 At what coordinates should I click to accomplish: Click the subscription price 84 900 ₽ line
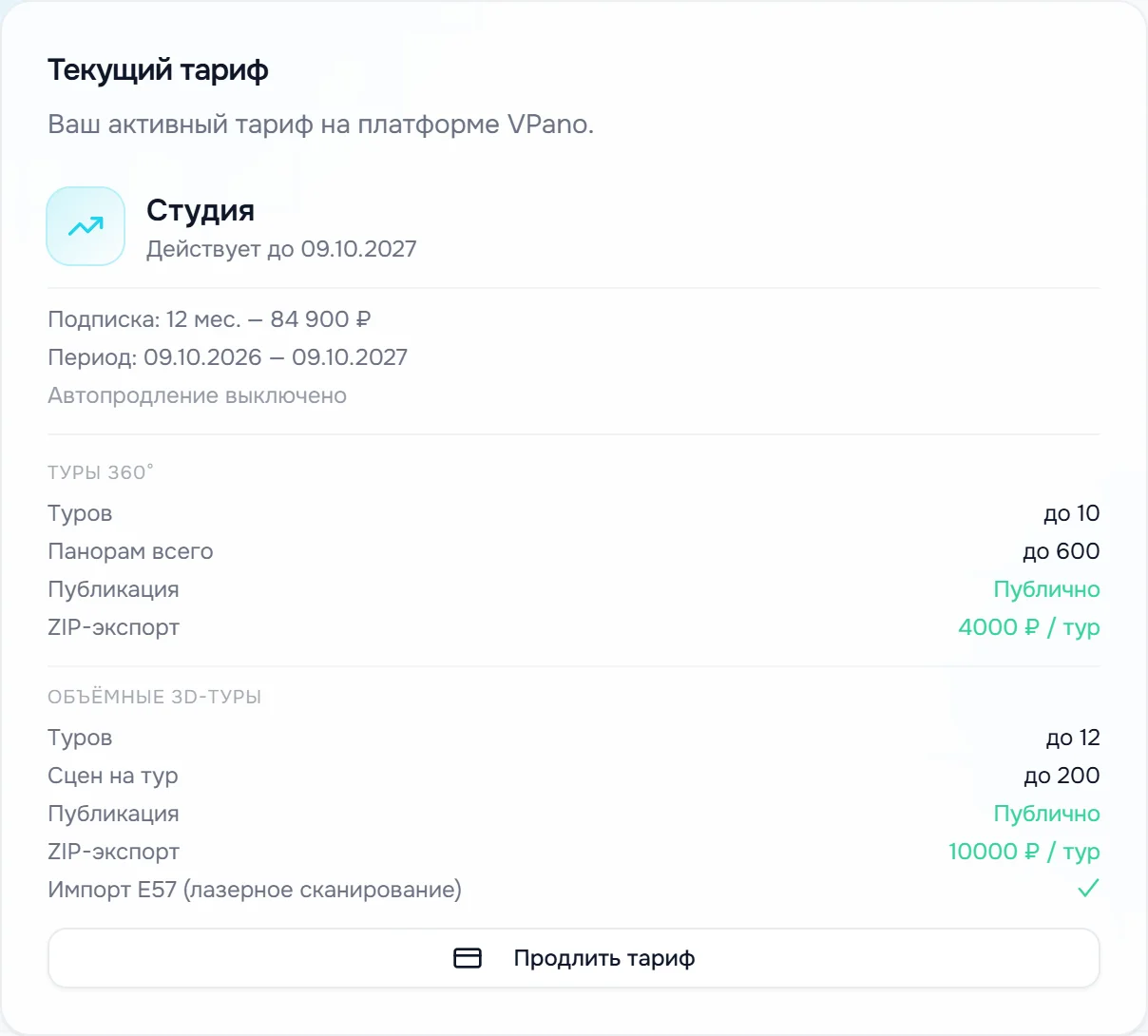(209, 319)
